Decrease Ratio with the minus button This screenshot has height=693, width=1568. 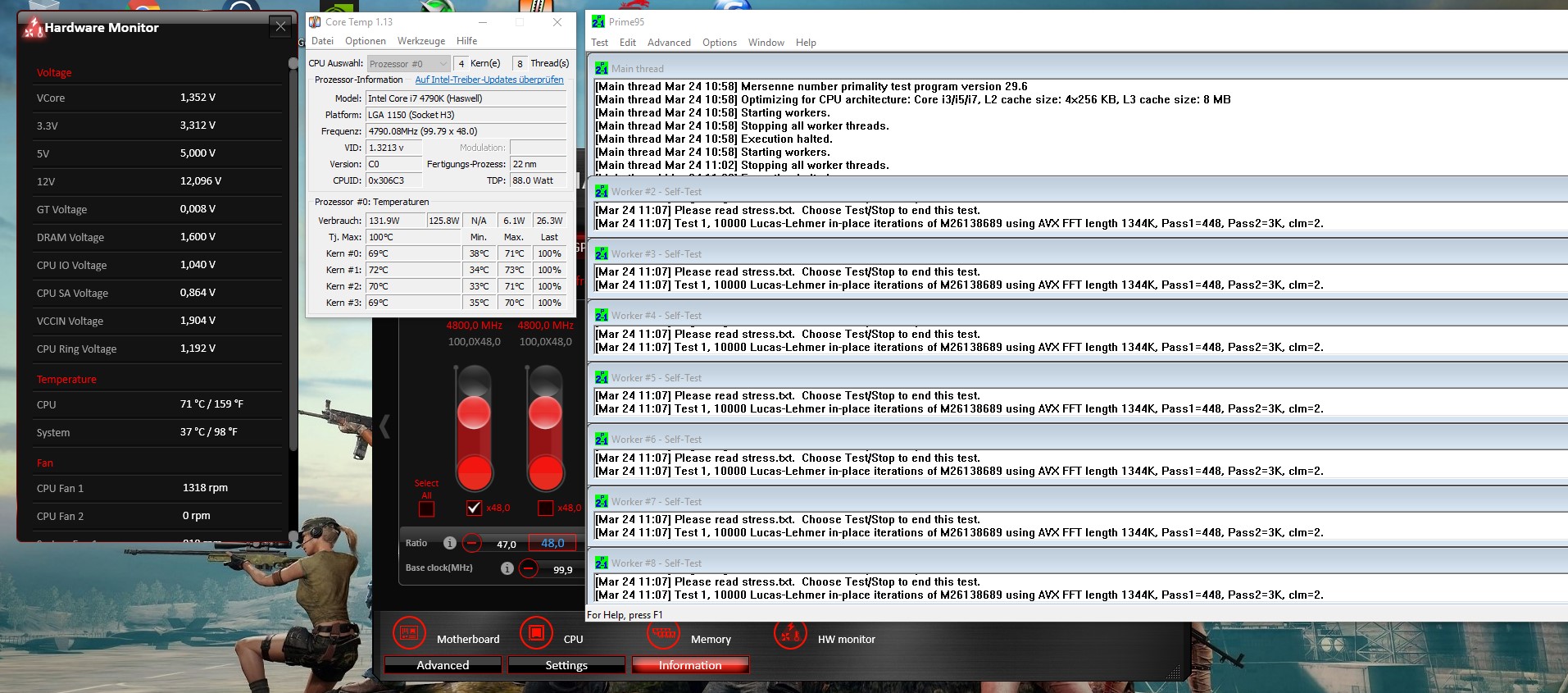(472, 543)
